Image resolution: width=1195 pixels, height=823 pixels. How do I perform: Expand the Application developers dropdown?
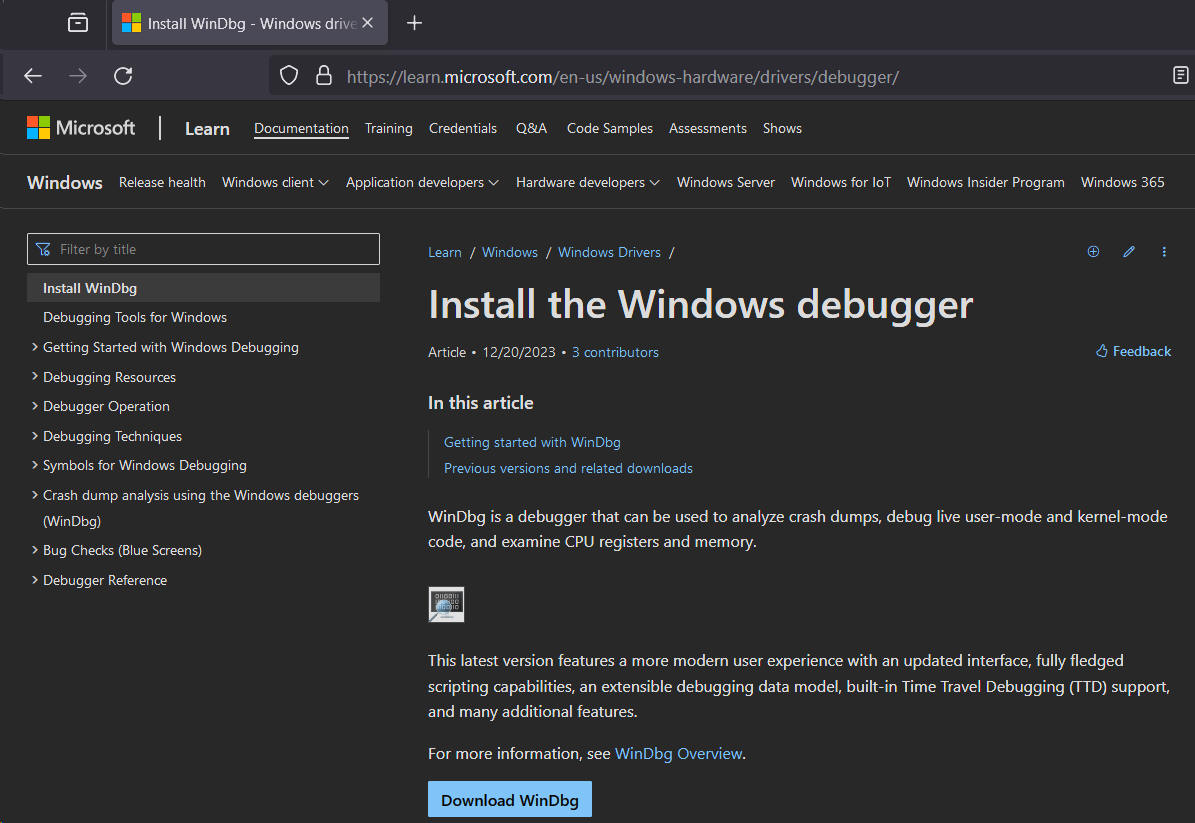coord(422,182)
